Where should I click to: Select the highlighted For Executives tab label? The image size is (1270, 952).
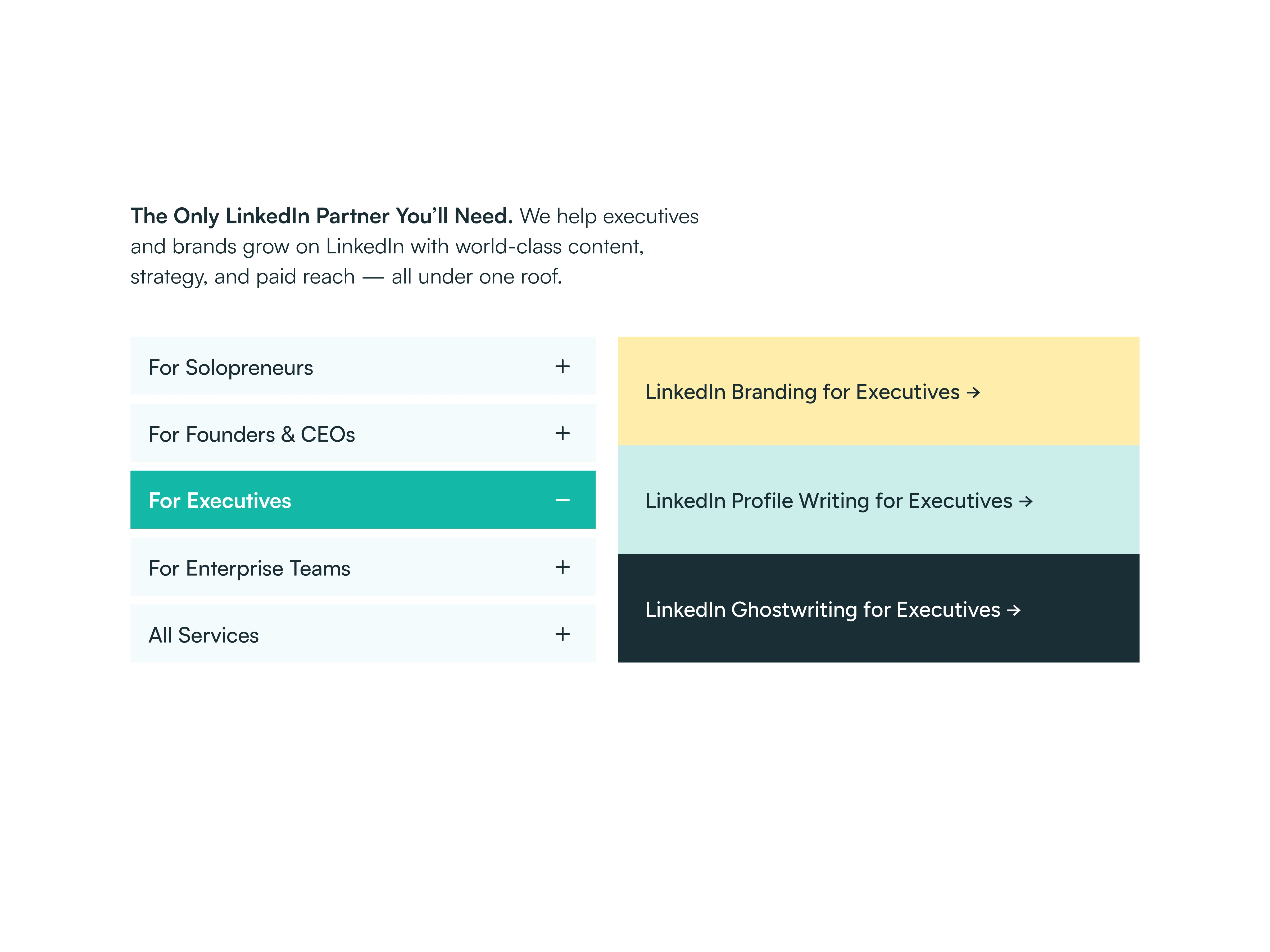220,501
